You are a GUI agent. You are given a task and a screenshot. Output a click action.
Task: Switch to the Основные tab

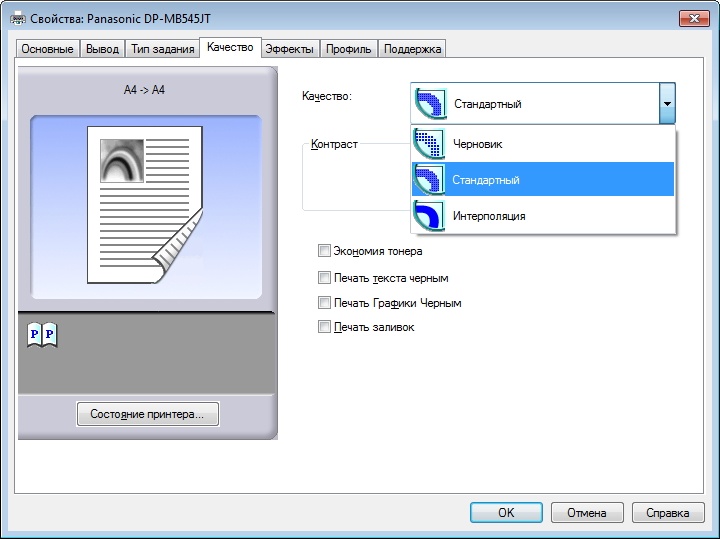[x=47, y=49]
